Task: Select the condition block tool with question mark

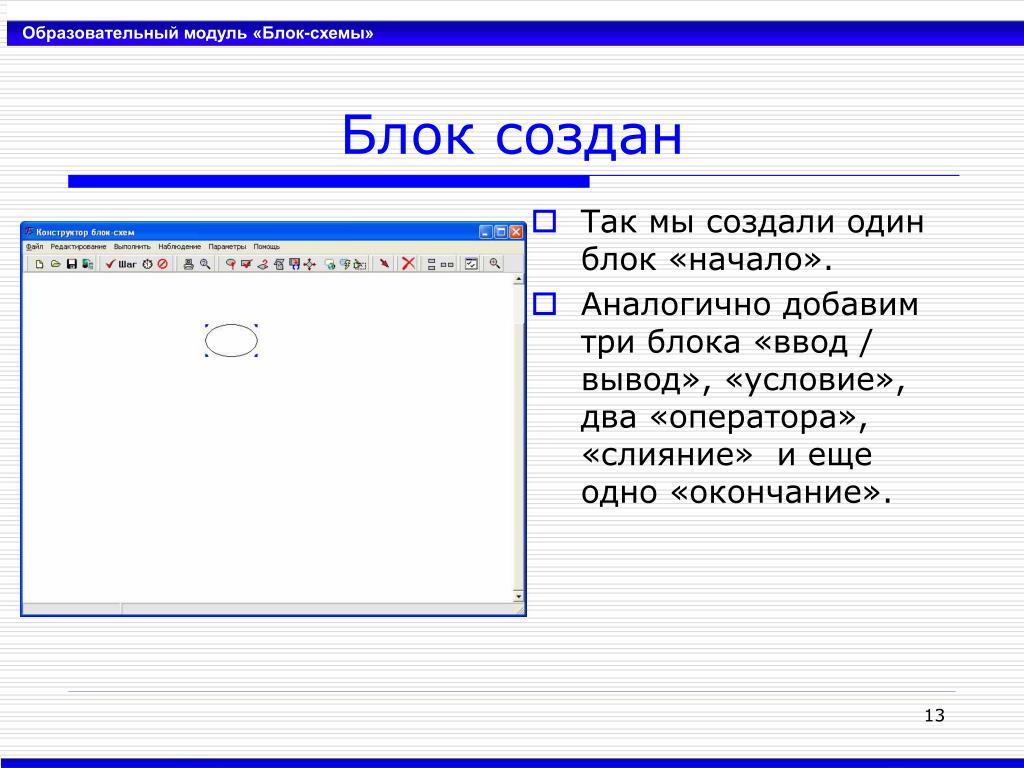Action: [263, 264]
